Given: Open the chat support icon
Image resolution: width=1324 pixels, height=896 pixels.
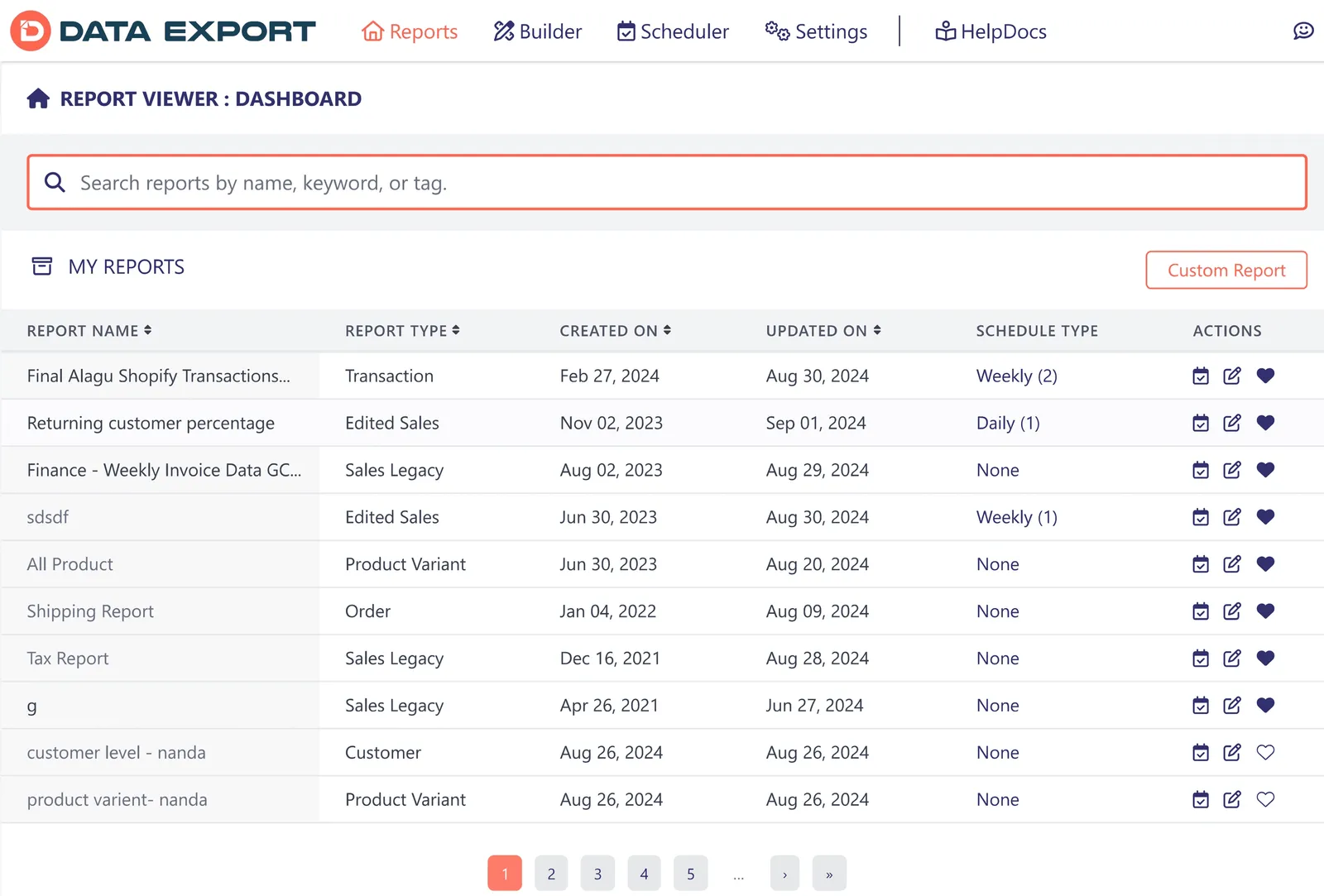Looking at the screenshot, I should 1303,31.
